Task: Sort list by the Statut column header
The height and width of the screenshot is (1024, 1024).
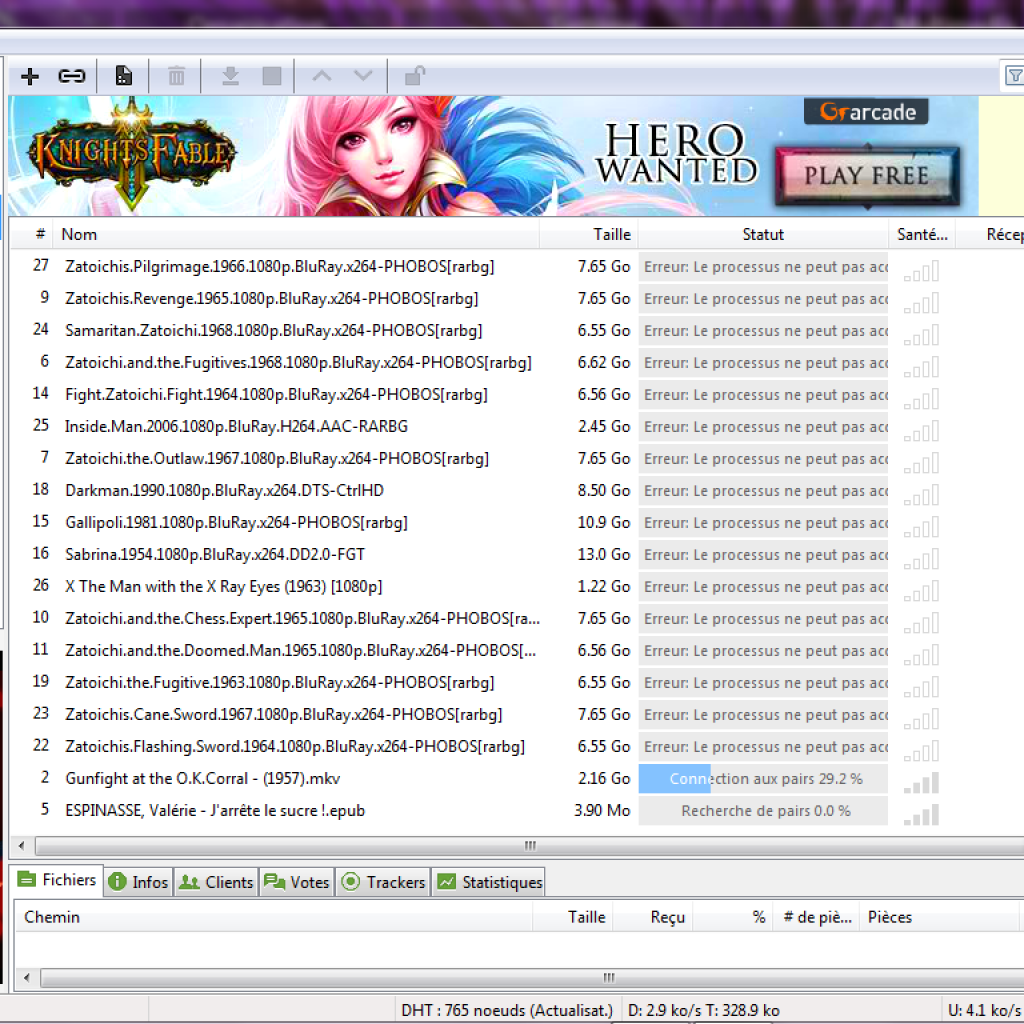Action: point(763,234)
